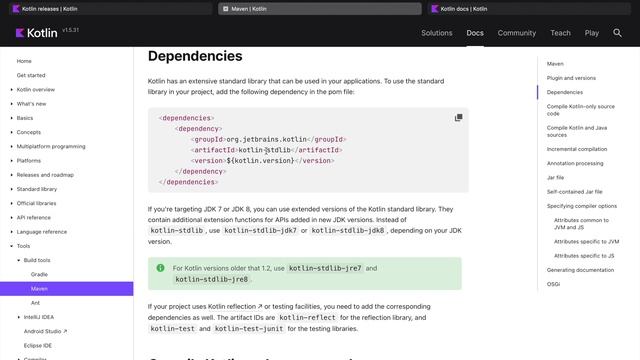
Task: Open Docs in top navigation
Action: (475, 33)
